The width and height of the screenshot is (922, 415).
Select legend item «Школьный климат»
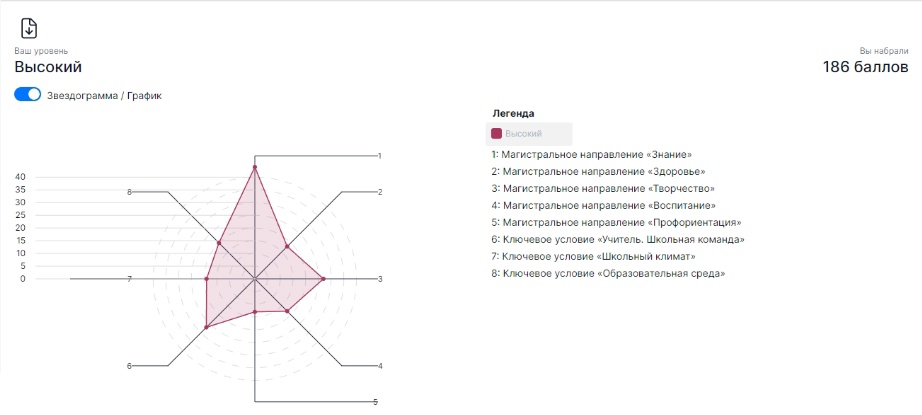[x=594, y=257]
